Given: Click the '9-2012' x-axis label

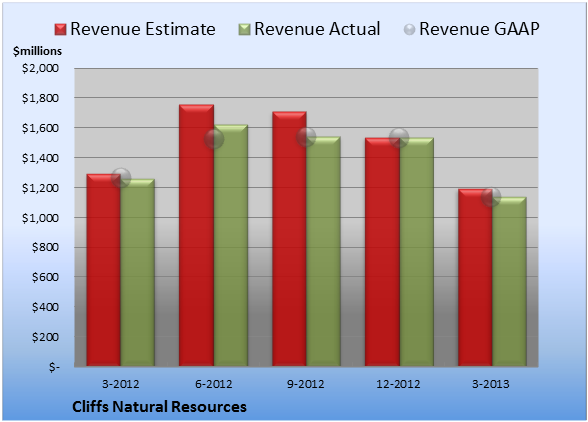Looking at the screenshot, I should pos(306,384).
